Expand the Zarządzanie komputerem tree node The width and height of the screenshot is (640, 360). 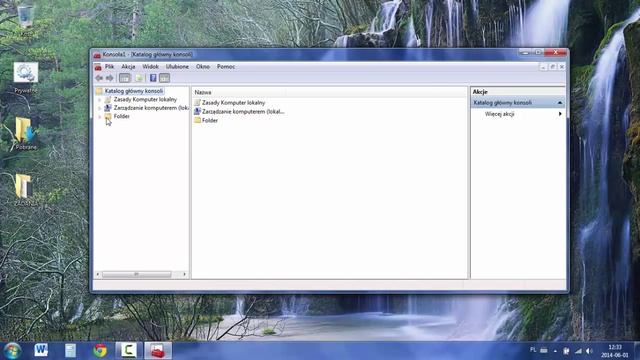point(100,108)
